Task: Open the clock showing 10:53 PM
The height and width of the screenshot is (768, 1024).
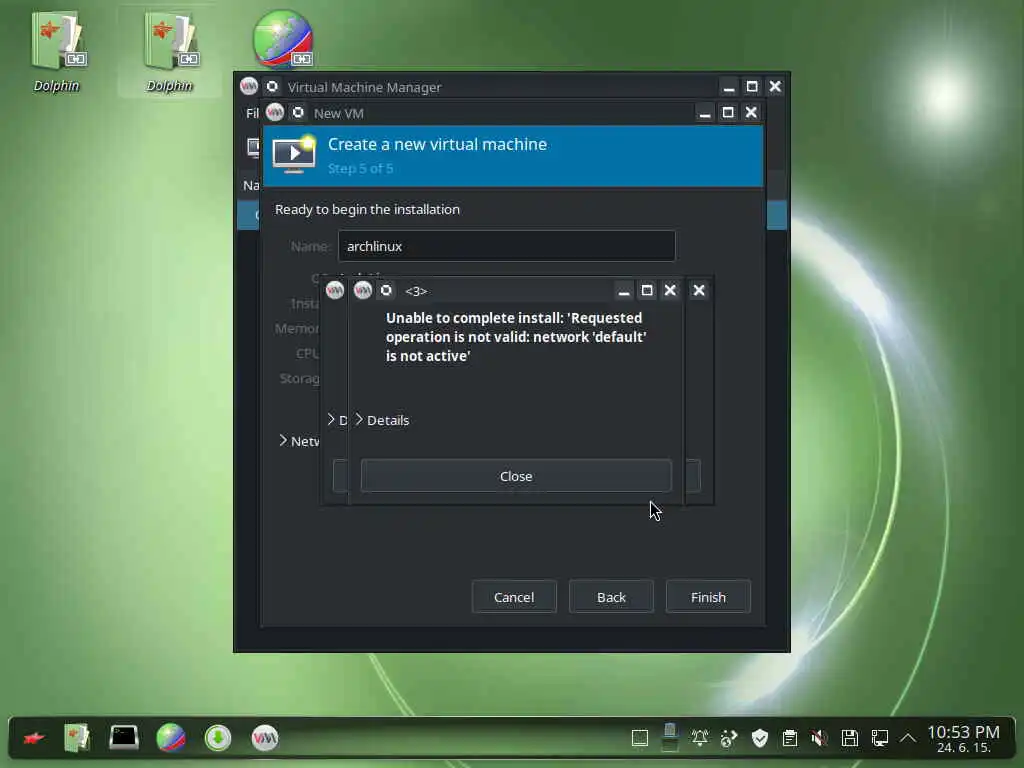Action: pyautogui.click(x=963, y=739)
